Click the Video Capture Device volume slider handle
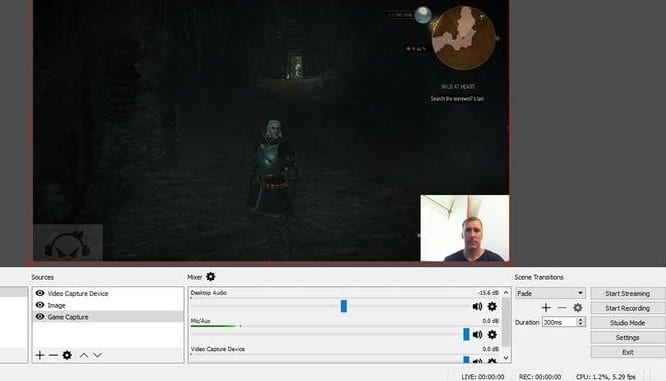Viewport: 666px width, 381px height. pyautogui.click(x=466, y=360)
